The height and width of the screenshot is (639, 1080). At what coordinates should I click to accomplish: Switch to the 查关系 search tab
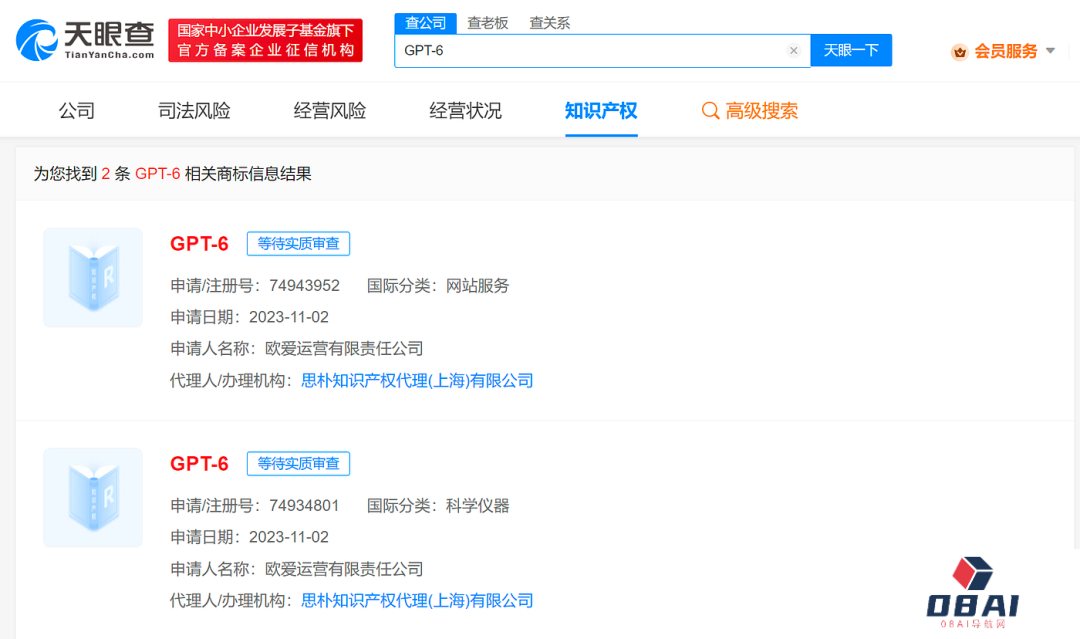coord(549,23)
